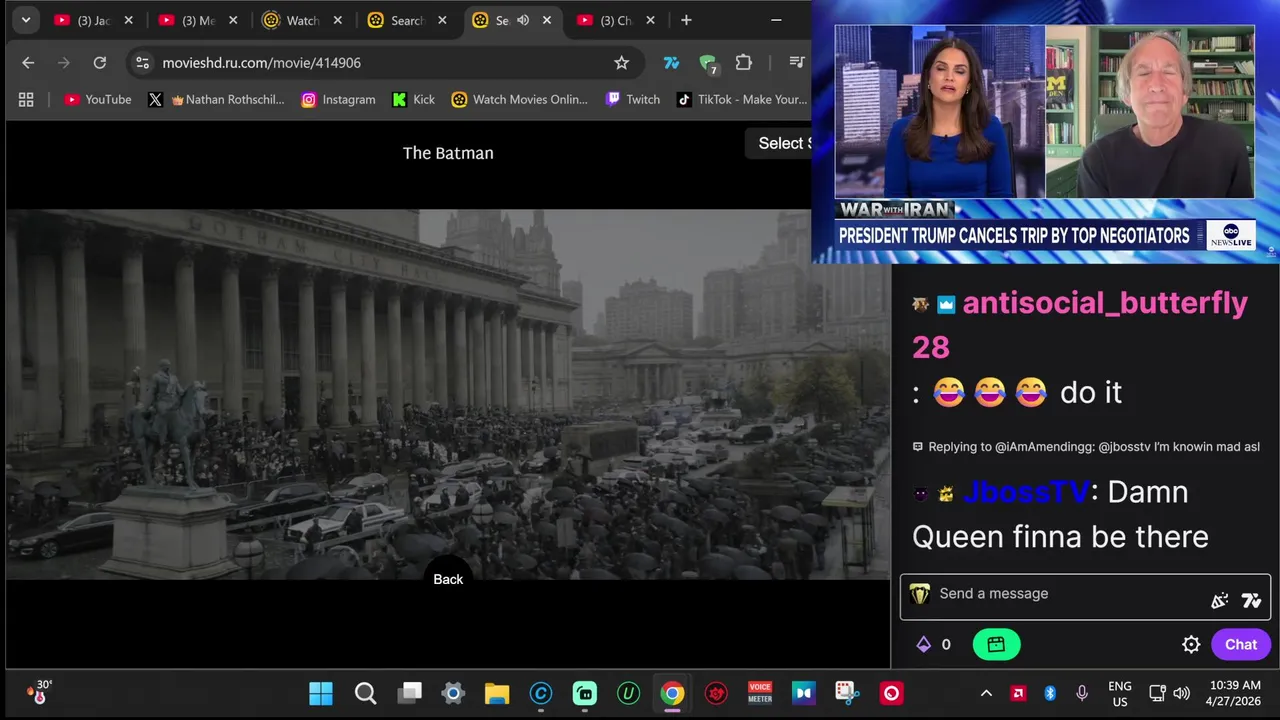Image resolution: width=1280 pixels, height=720 pixels.
Task: Click antisocial_butterfly28 username in chat
Action: pyautogui.click(x=1080, y=324)
